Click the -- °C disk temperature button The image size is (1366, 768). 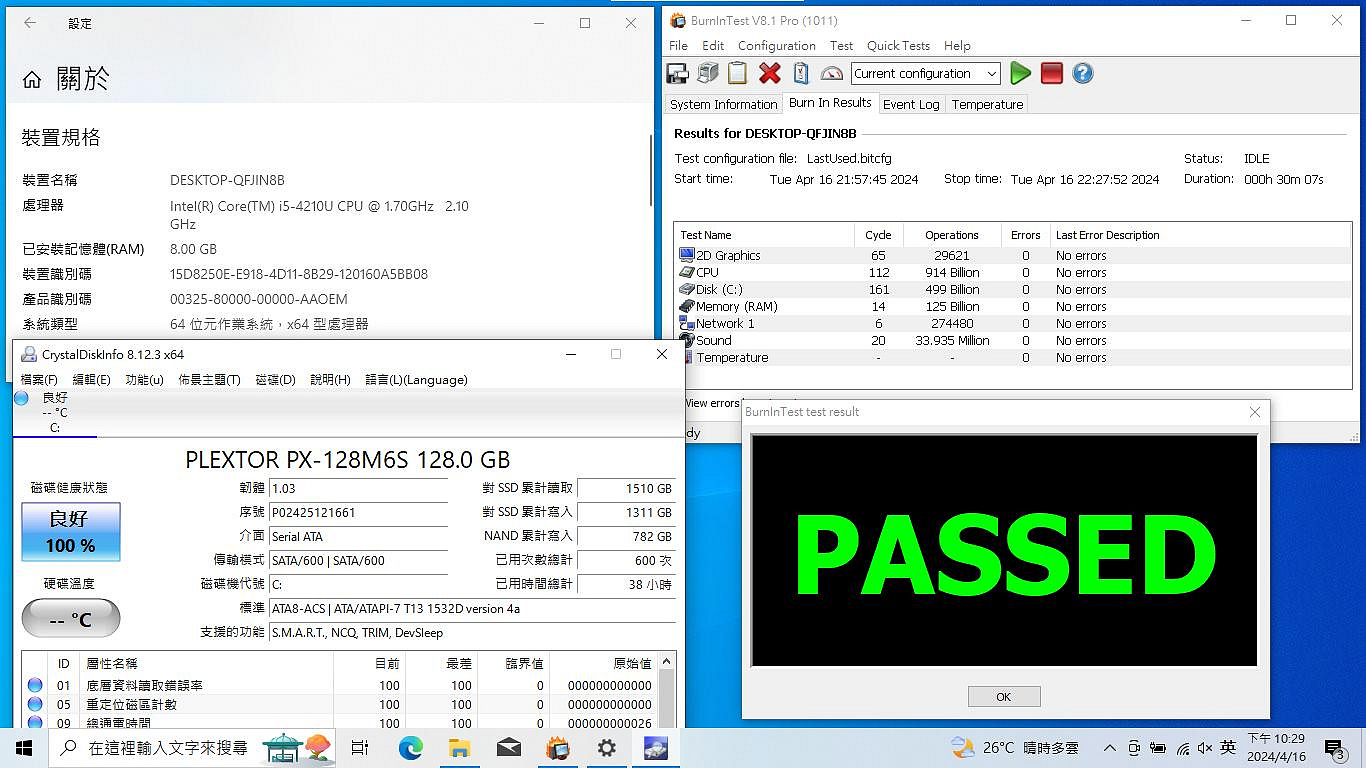click(71, 619)
